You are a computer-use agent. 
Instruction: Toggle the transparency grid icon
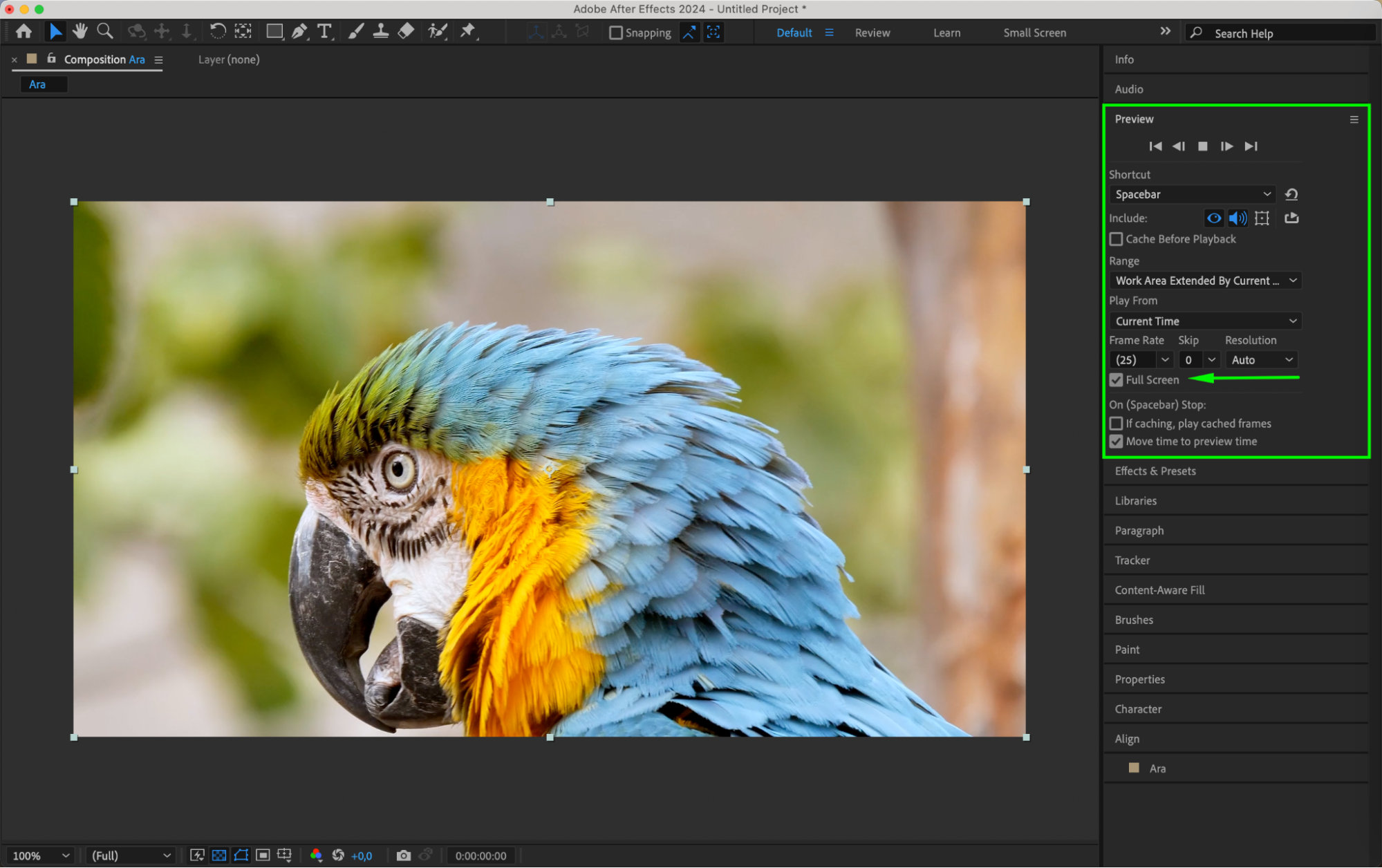coord(219,856)
